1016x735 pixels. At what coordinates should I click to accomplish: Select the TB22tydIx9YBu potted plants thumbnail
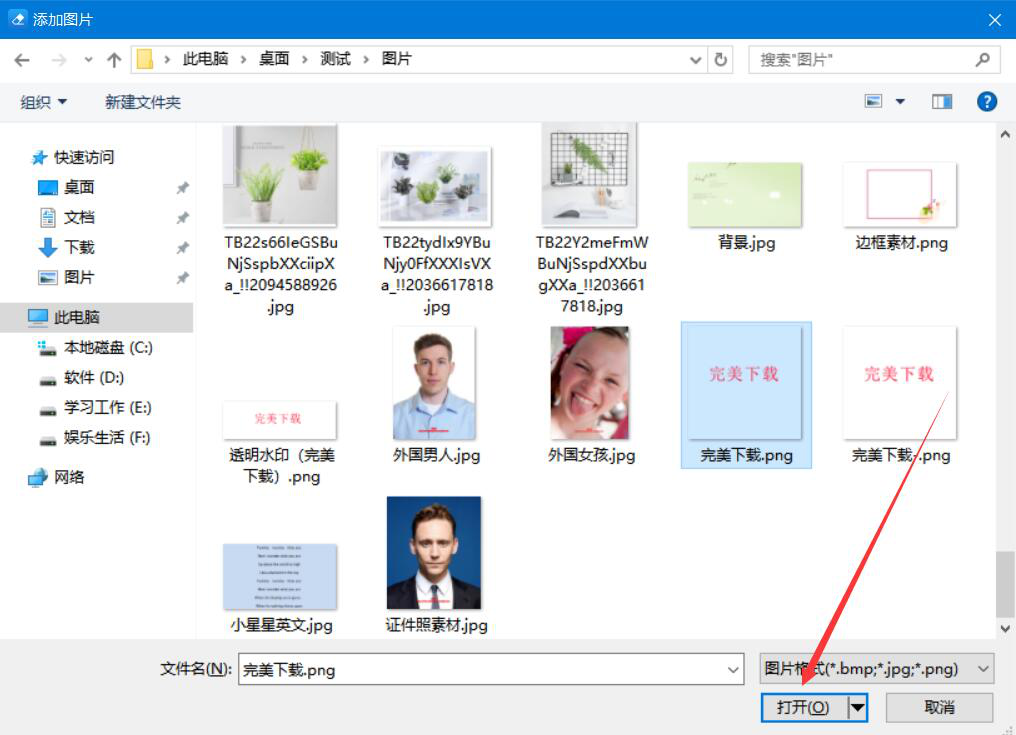tap(435, 187)
